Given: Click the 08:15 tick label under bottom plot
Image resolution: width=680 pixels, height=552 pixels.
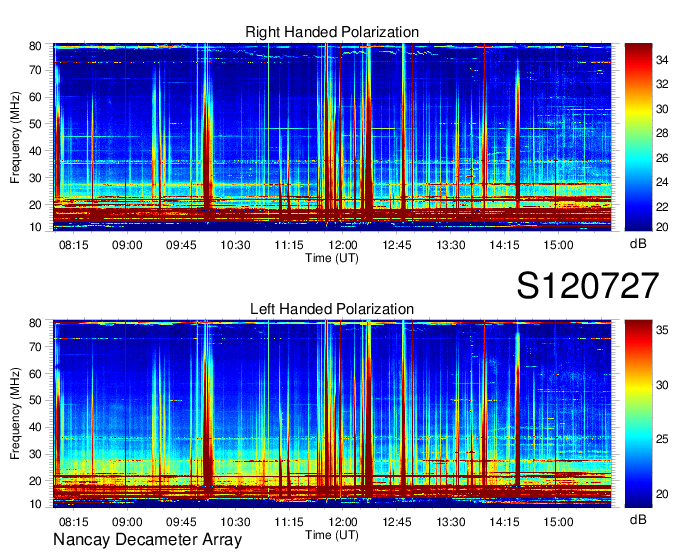Looking at the screenshot, I should coord(73,522).
